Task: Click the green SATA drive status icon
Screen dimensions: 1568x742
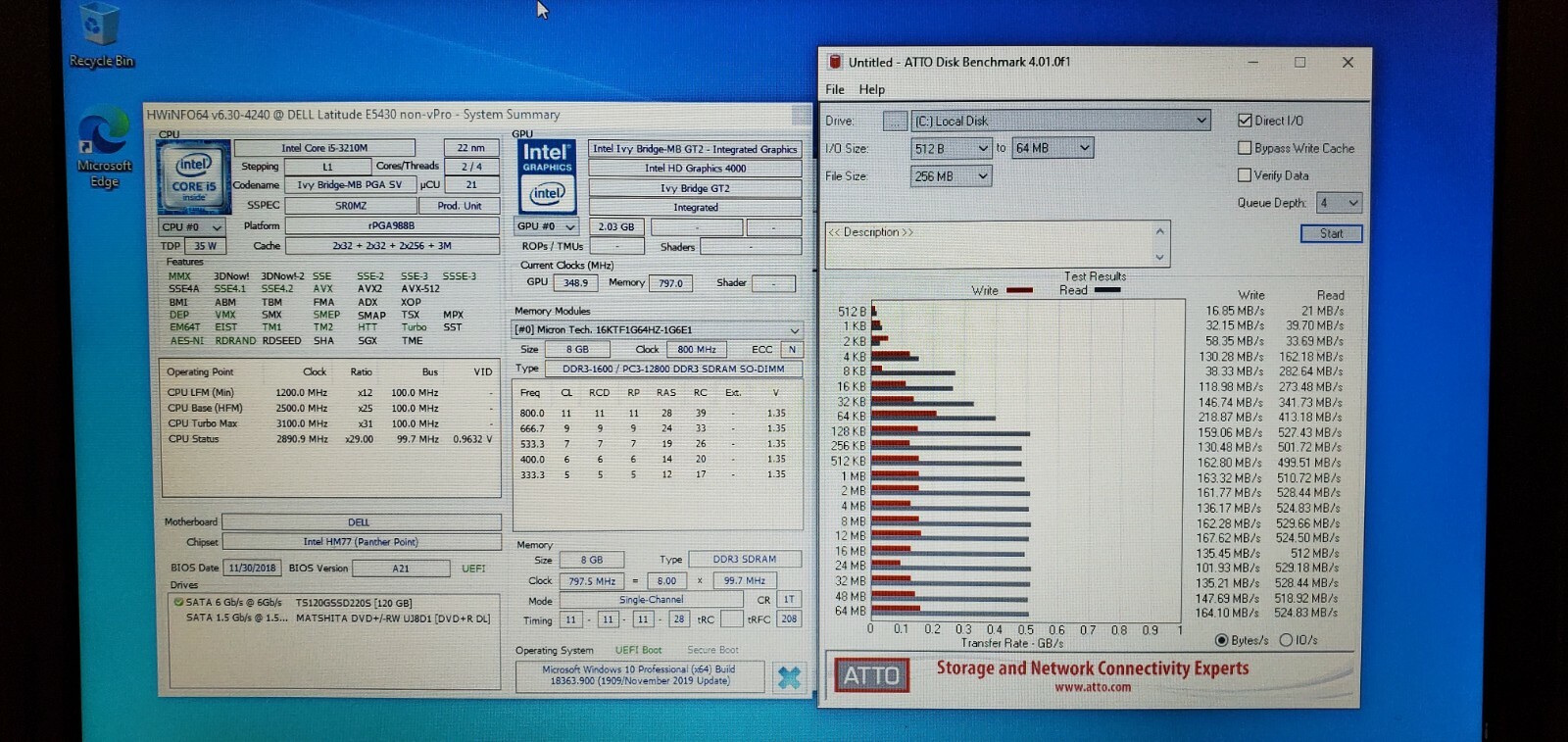Action: tap(178, 602)
